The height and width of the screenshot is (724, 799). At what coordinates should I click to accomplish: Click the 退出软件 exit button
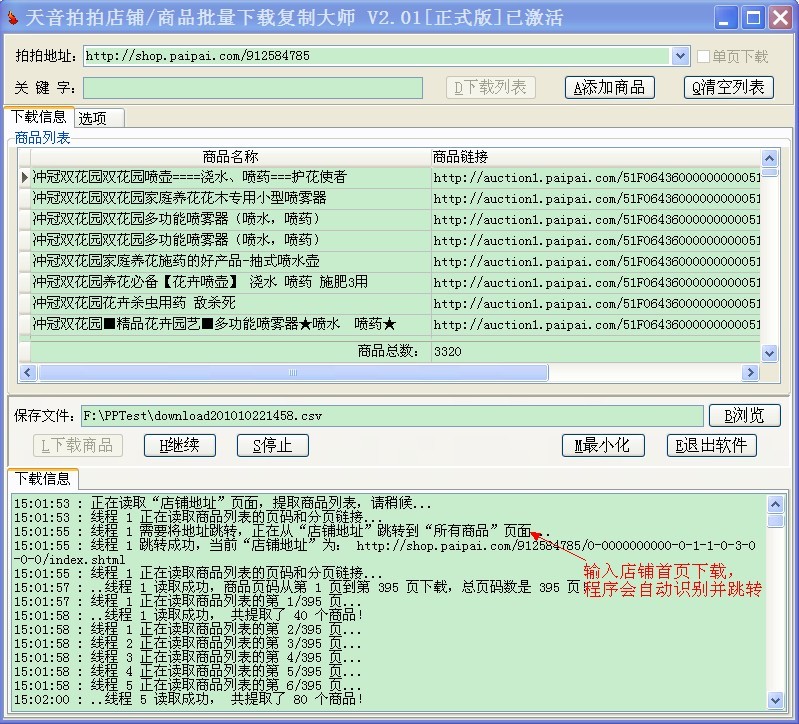(x=711, y=446)
